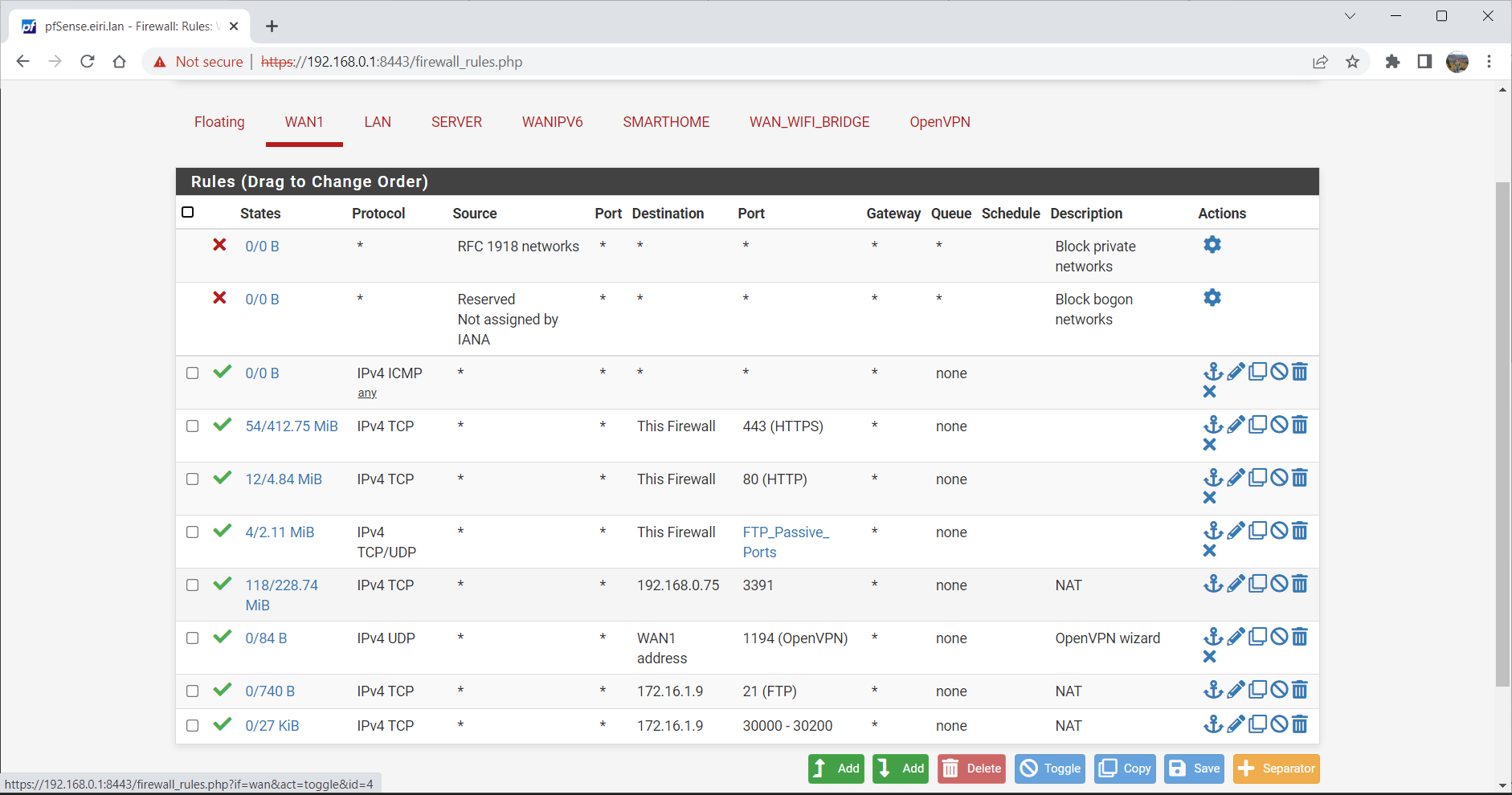Disable the 443 (HTTPS) rule

(x=1279, y=424)
